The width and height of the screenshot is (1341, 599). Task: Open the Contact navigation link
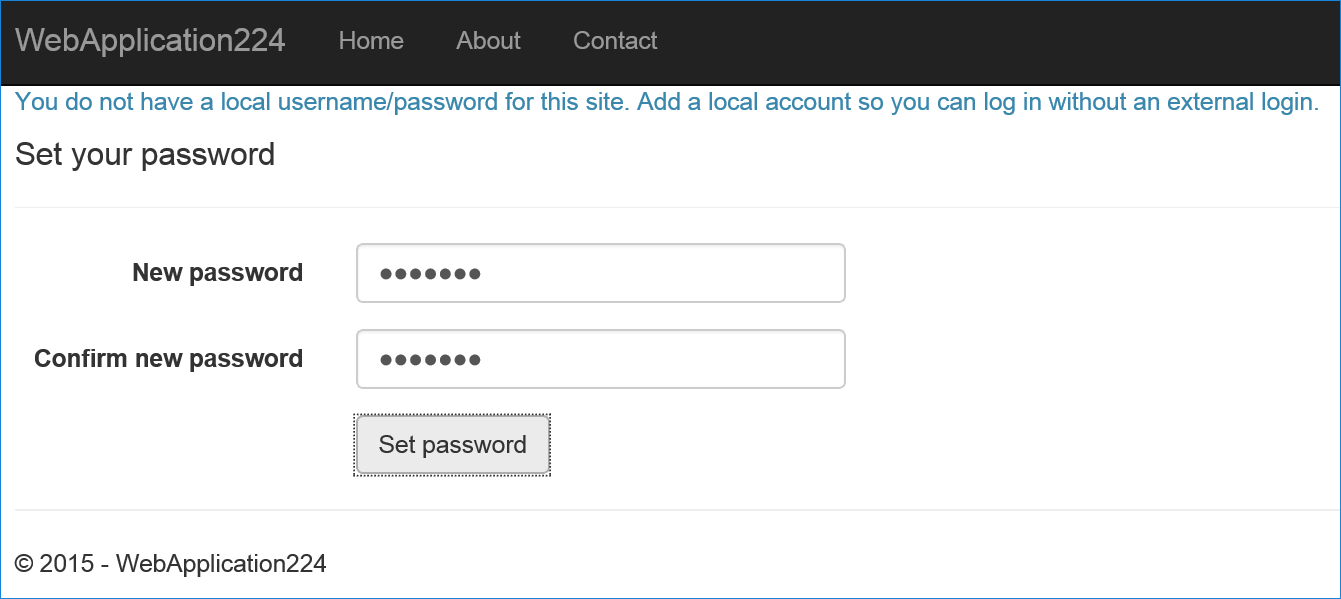pos(614,41)
